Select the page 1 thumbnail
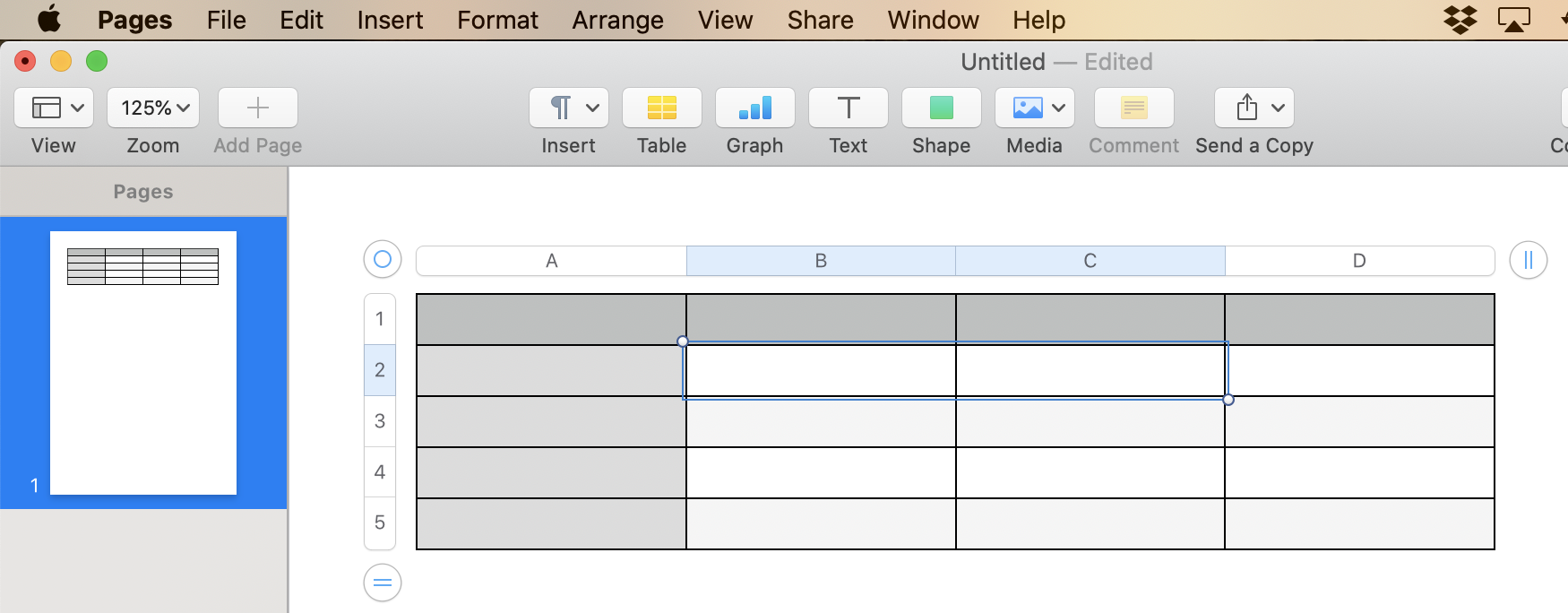This screenshot has width=1568, height=613. [x=143, y=362]
